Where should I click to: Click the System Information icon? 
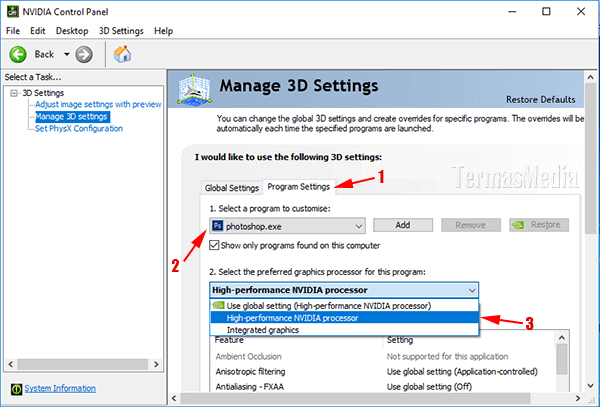point(16,389)
